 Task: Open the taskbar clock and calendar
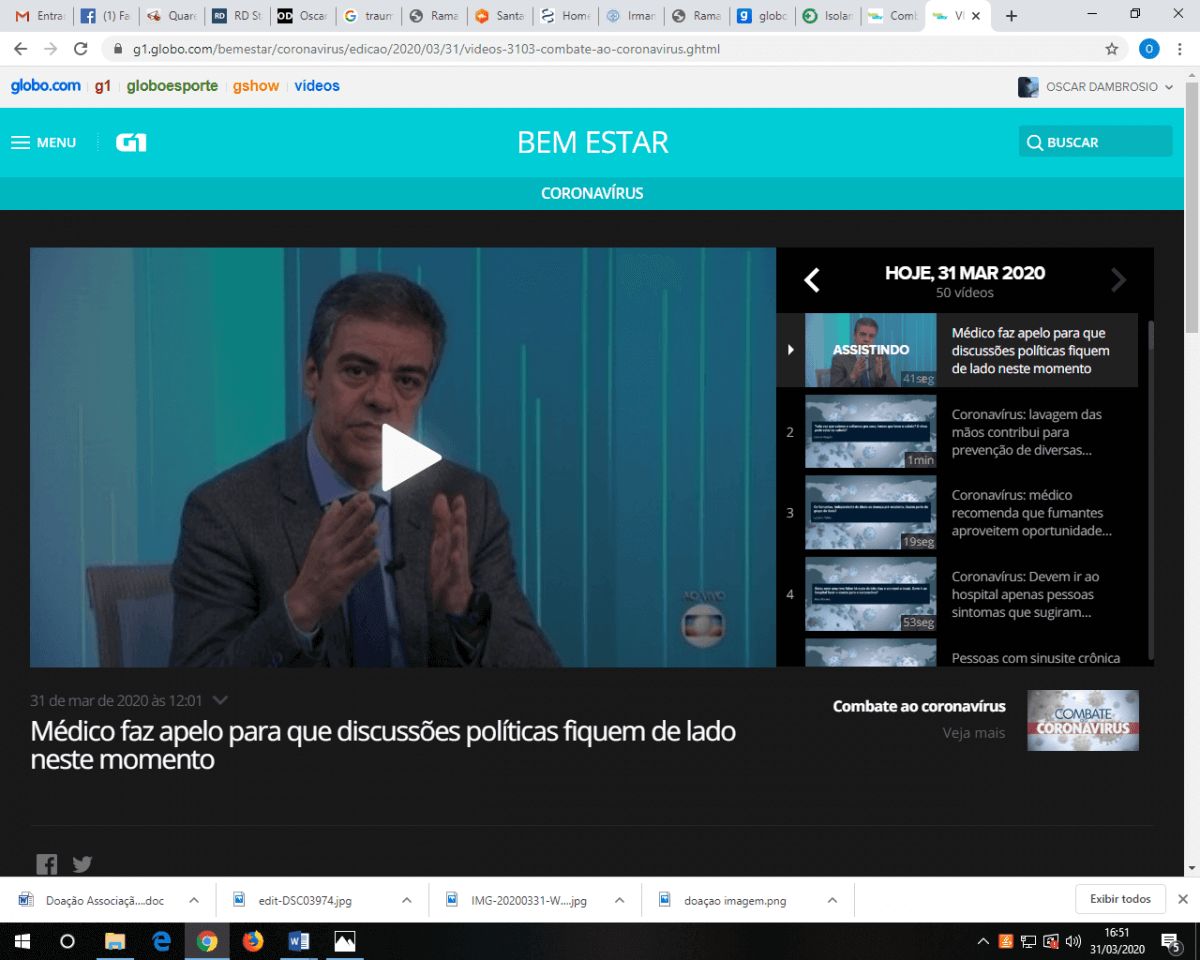[x=1117, y=941]
